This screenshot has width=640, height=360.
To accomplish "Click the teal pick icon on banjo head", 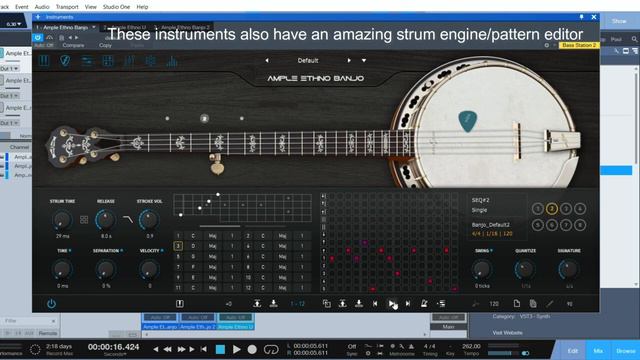I will point(468,121).
